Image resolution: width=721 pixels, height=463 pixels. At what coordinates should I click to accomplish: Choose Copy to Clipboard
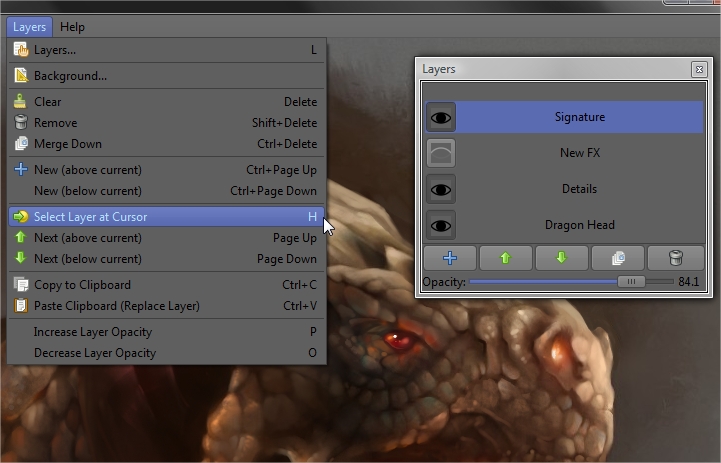pyautogui.click(x=82, y=285)
